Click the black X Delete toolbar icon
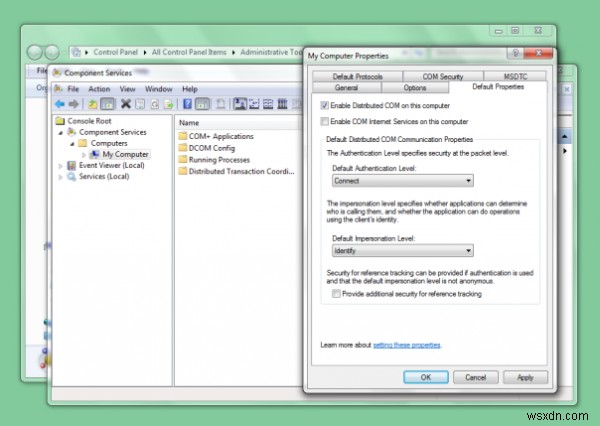Viewport: 600px width, 426px height. (x=126, y=104)
